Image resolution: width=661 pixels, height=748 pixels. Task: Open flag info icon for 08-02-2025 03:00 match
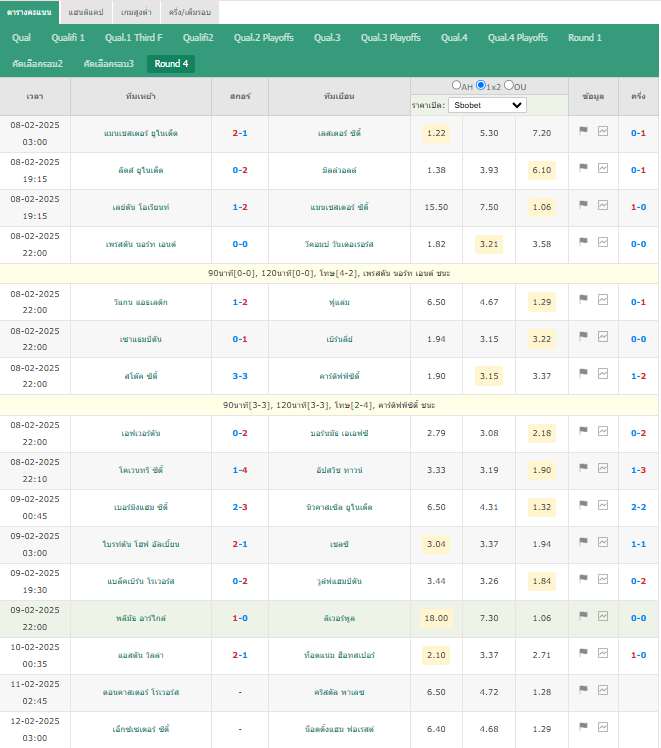pyautogui.click(x=583, y=130)
